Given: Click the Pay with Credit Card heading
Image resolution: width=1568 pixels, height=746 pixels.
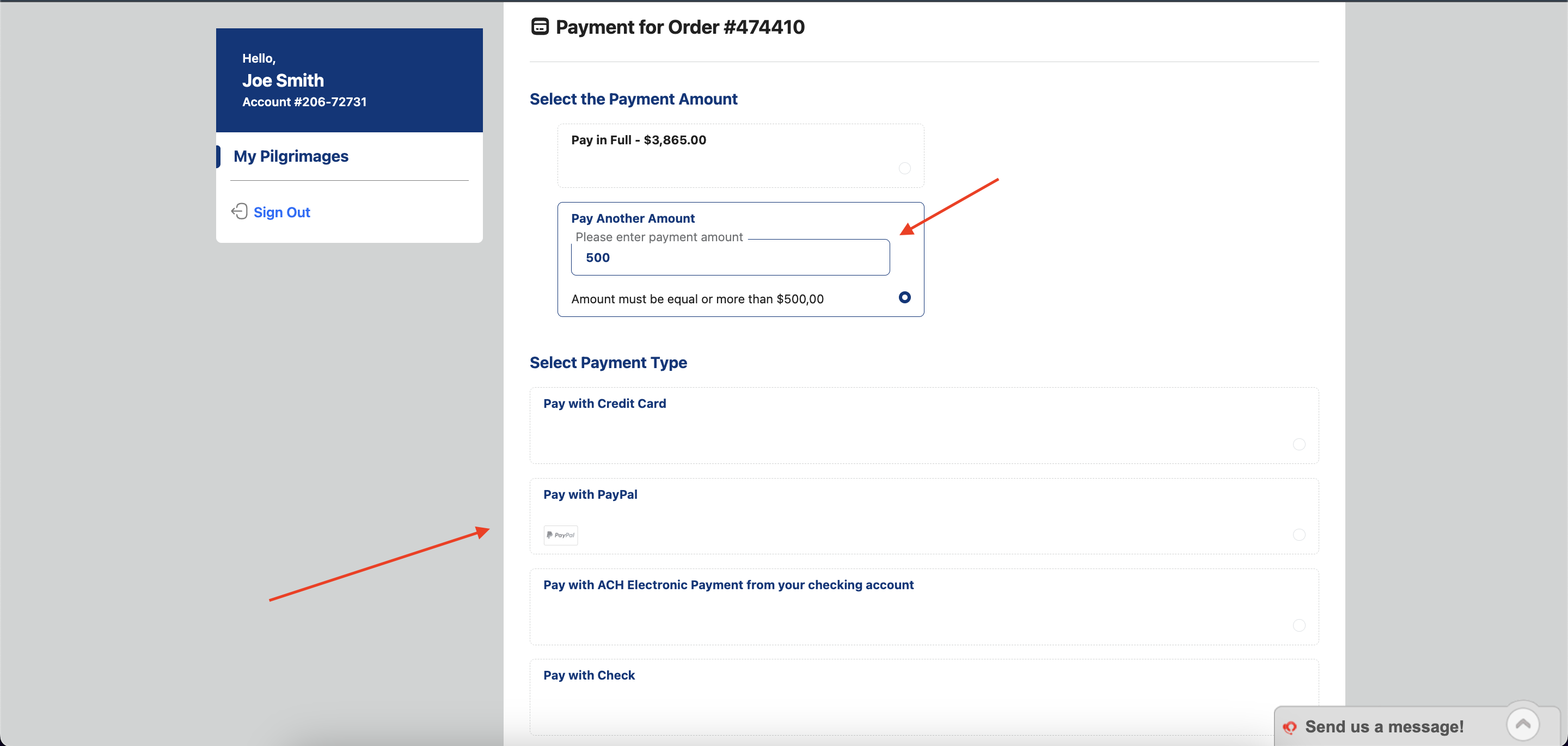Looking at the screenshot, I should pyautogui.click(x=604, y=403).
